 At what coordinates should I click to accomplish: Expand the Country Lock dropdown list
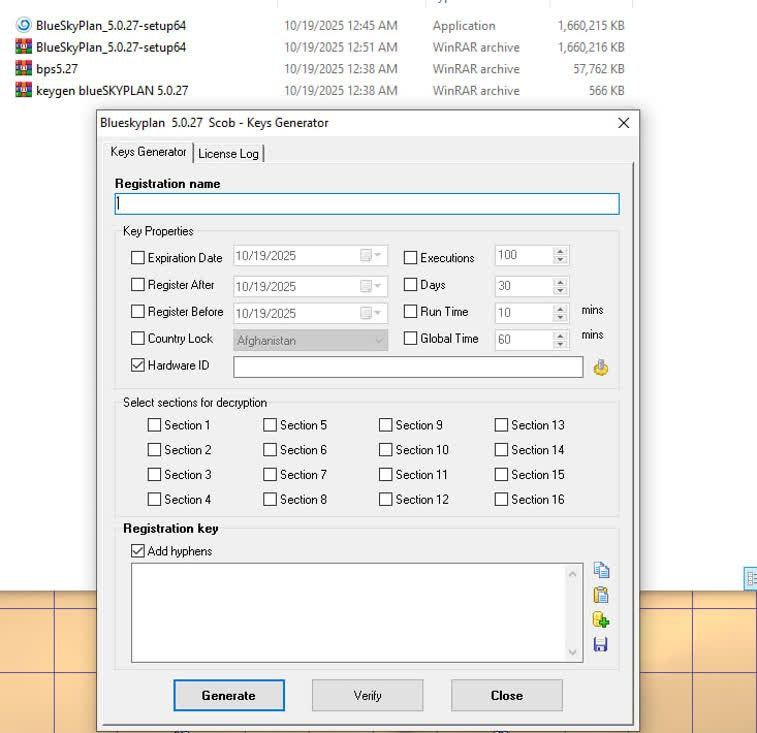click(x=379, y=341)
